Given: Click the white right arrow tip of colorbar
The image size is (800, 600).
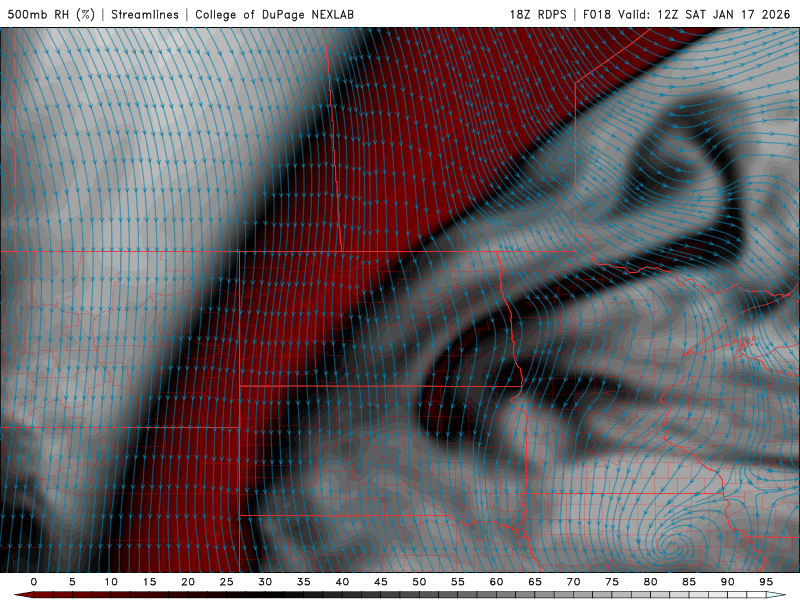Looking at the screenshot, I should [776, 595].
